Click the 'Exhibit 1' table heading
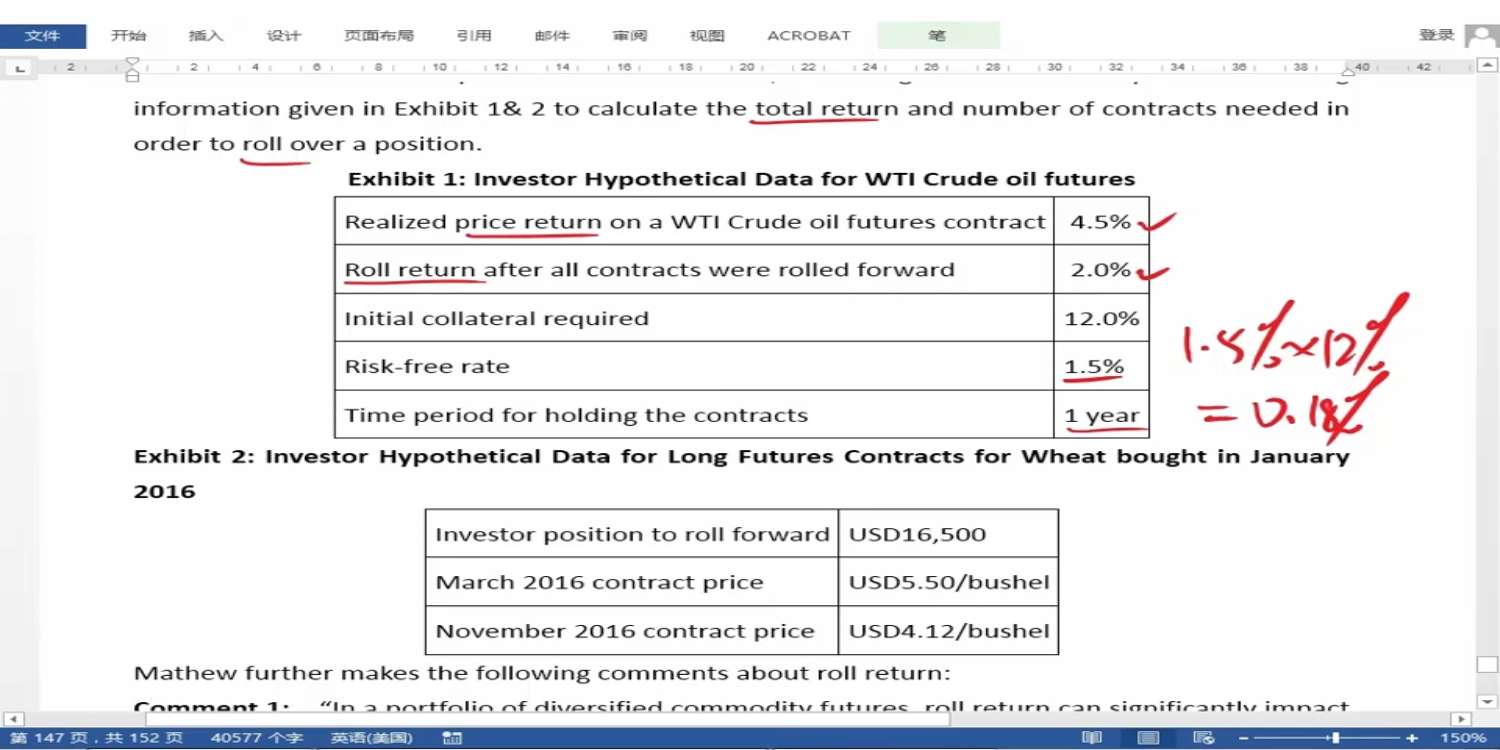This screenshot has height=750, width=1500. (x=742, y=180)
